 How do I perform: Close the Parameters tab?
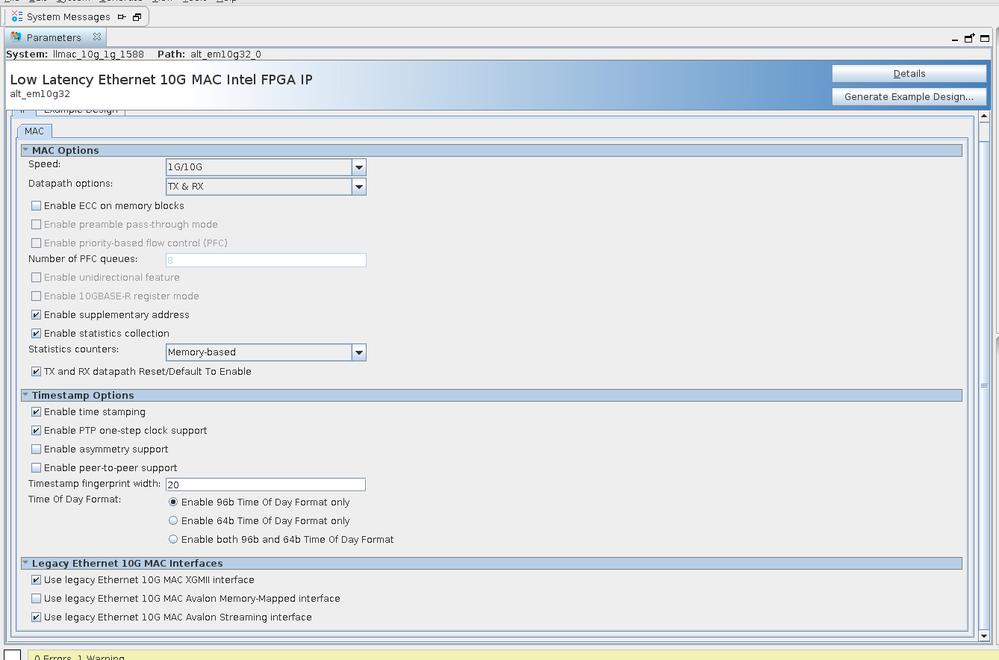pos(97,37)
